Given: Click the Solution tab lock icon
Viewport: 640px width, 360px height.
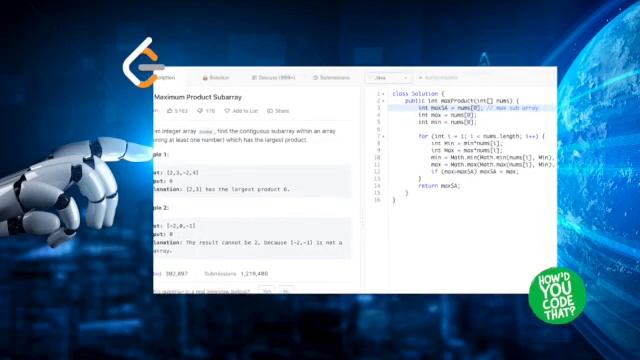Looking at the screenshot, I should 205,78.
